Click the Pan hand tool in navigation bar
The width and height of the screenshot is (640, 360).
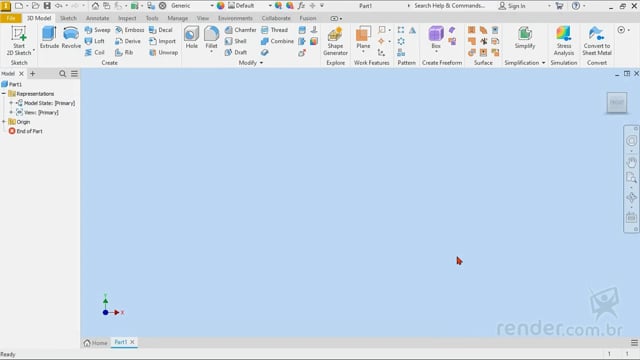(631, 162)
